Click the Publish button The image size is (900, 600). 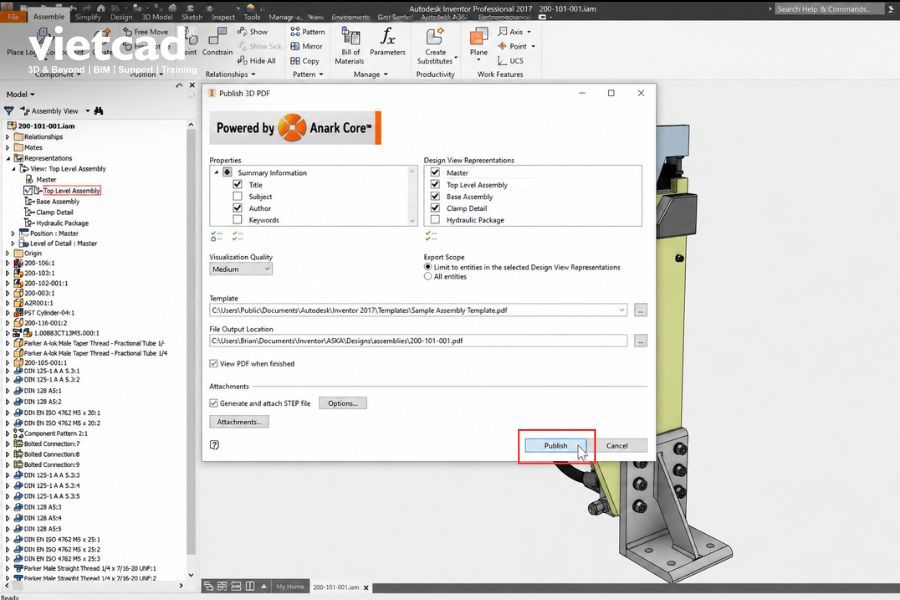(x=555, y=446)
